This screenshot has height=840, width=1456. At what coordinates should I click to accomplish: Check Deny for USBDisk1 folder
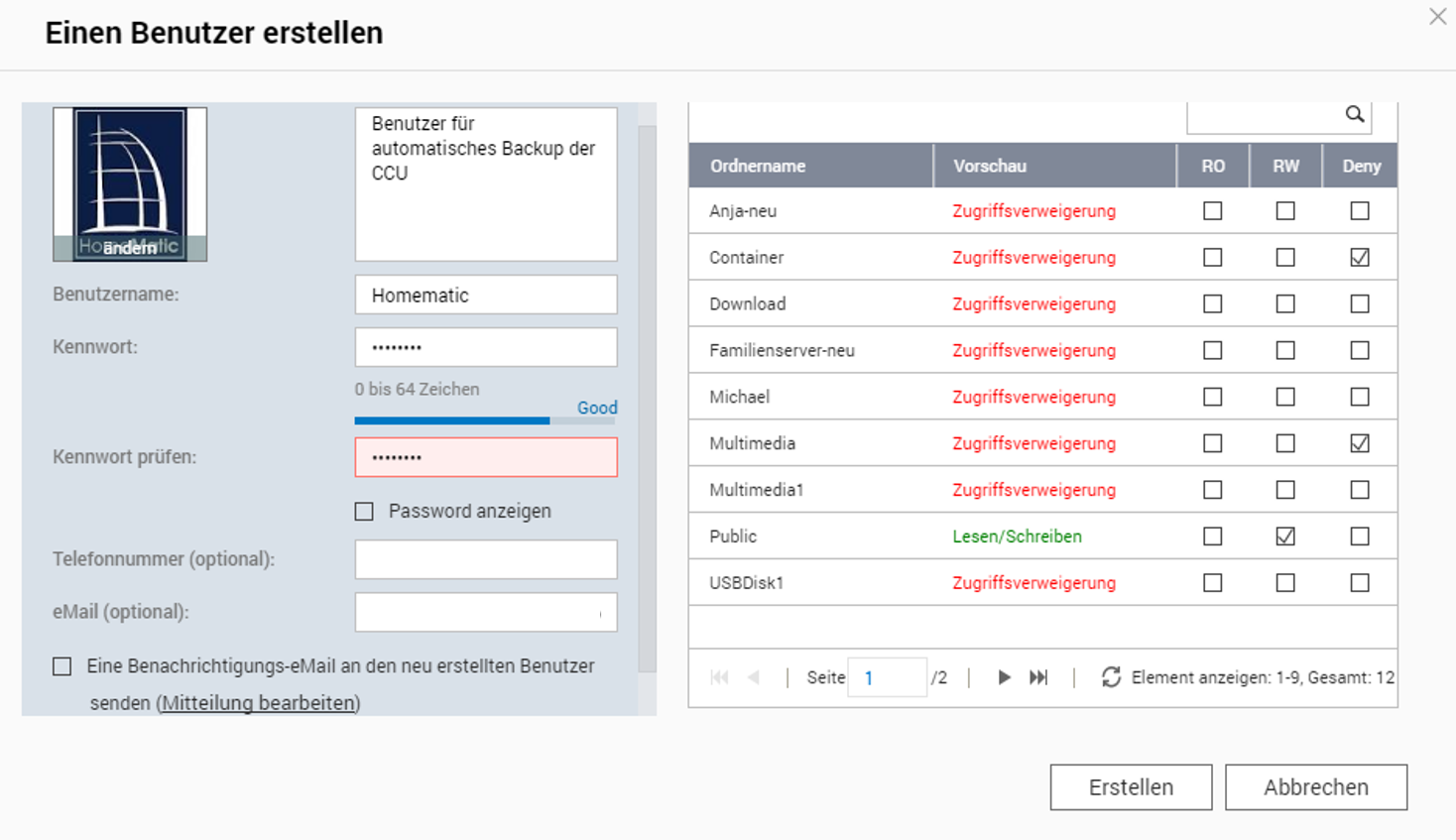point(1360,583)
